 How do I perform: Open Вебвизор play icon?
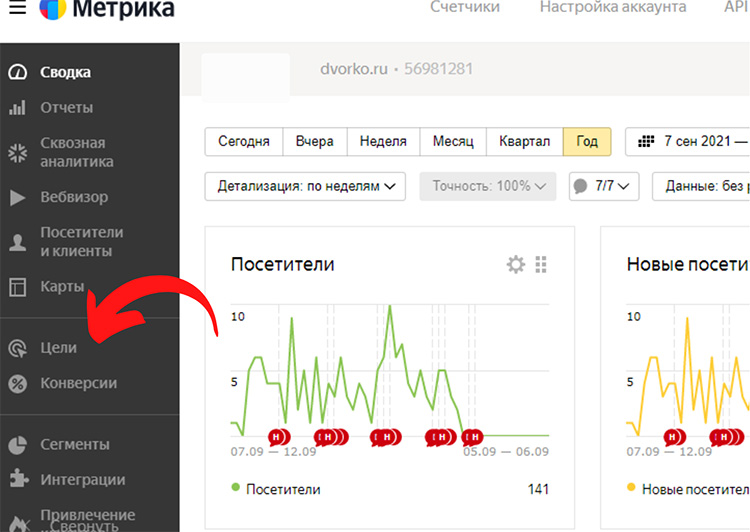point(18,197)
